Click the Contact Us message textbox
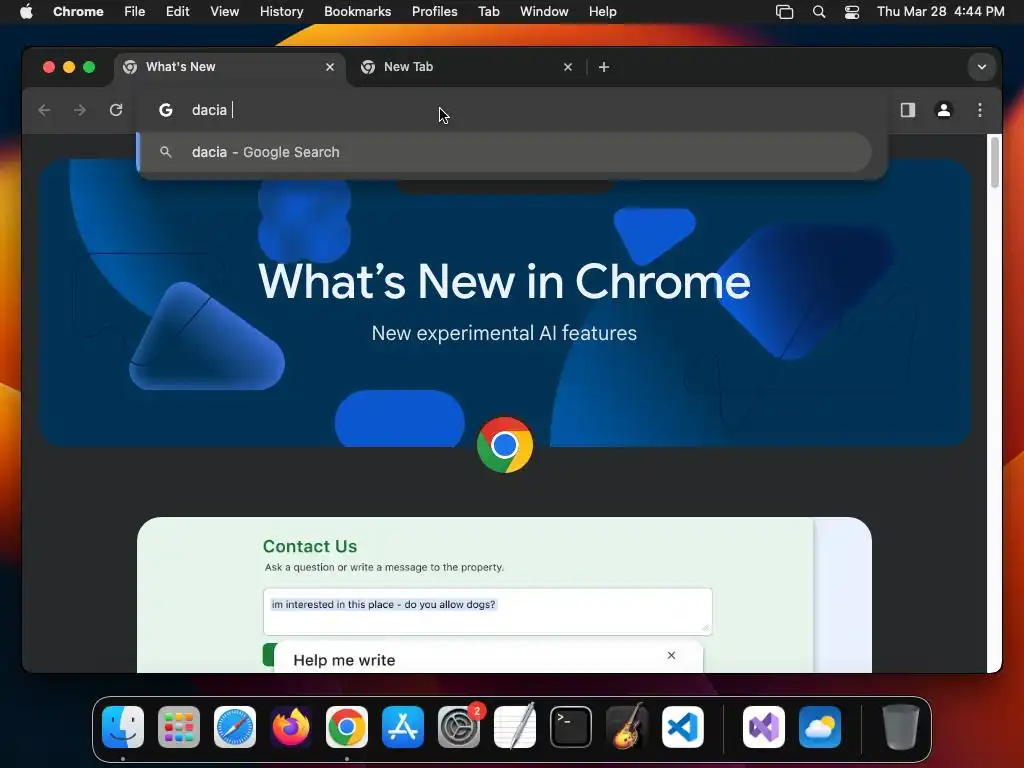The width and height of the screenshot is (1024, 768). [x=487, y=611]
